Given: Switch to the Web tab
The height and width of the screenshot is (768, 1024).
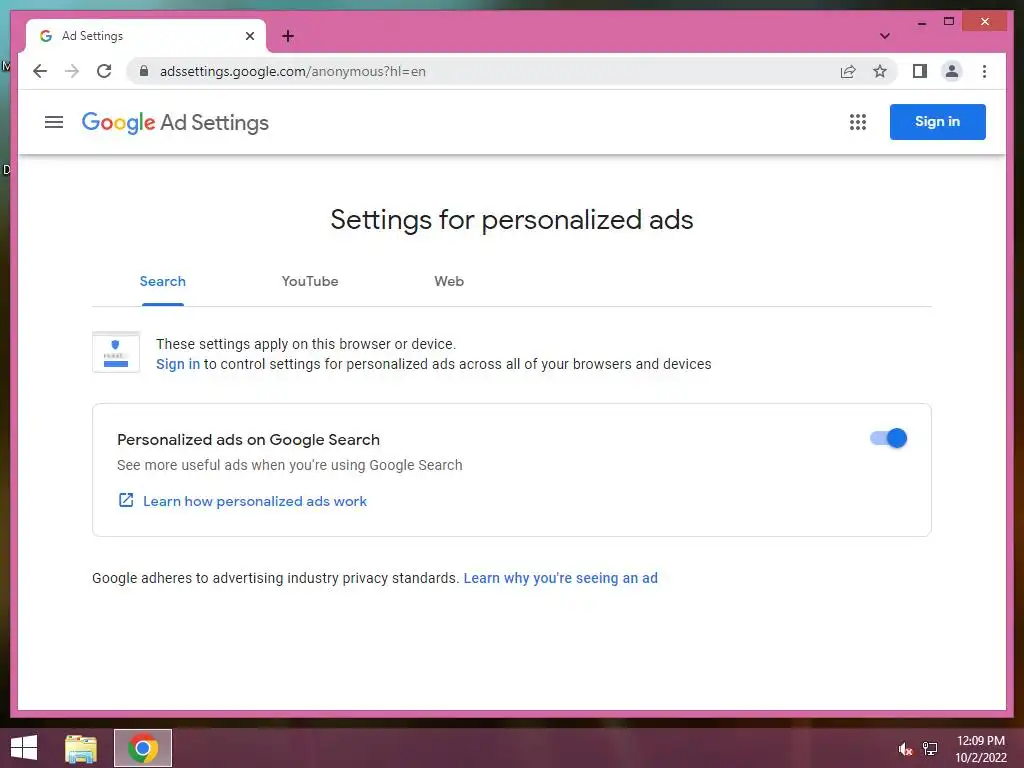Looking at the screenshot, I should [x=449, y=281].
